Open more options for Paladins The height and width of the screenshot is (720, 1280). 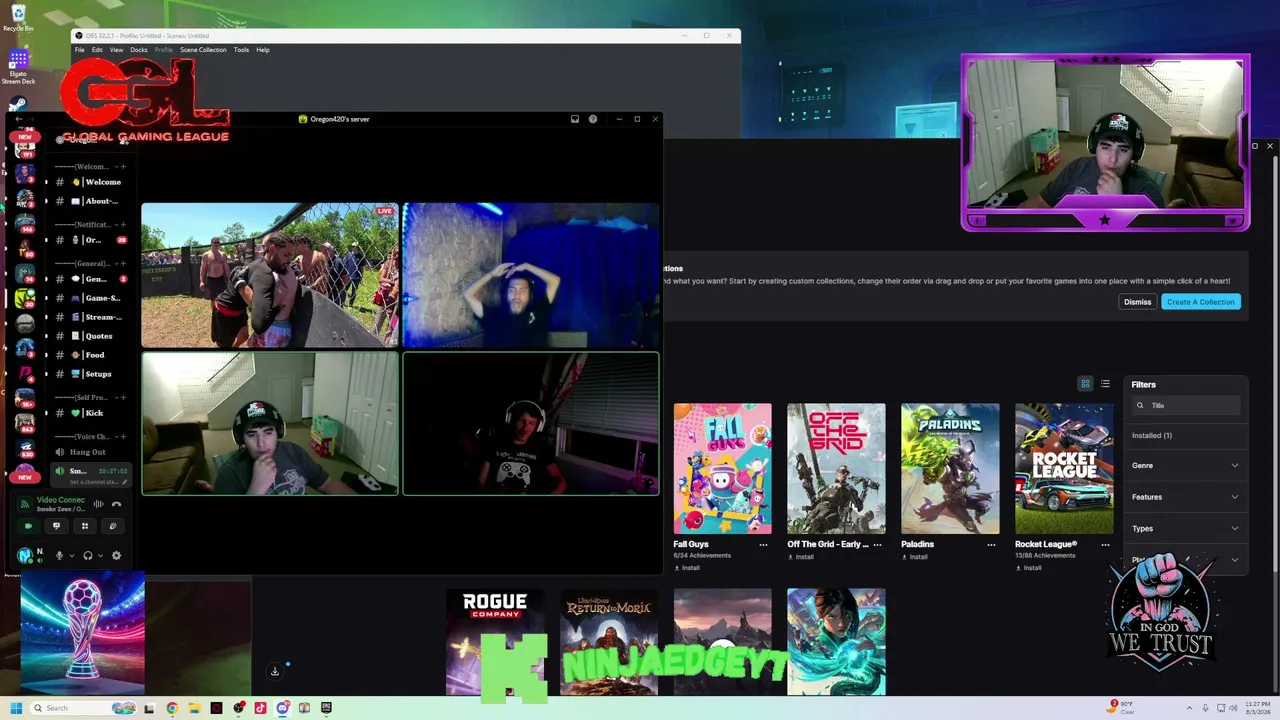coord(992,545)
